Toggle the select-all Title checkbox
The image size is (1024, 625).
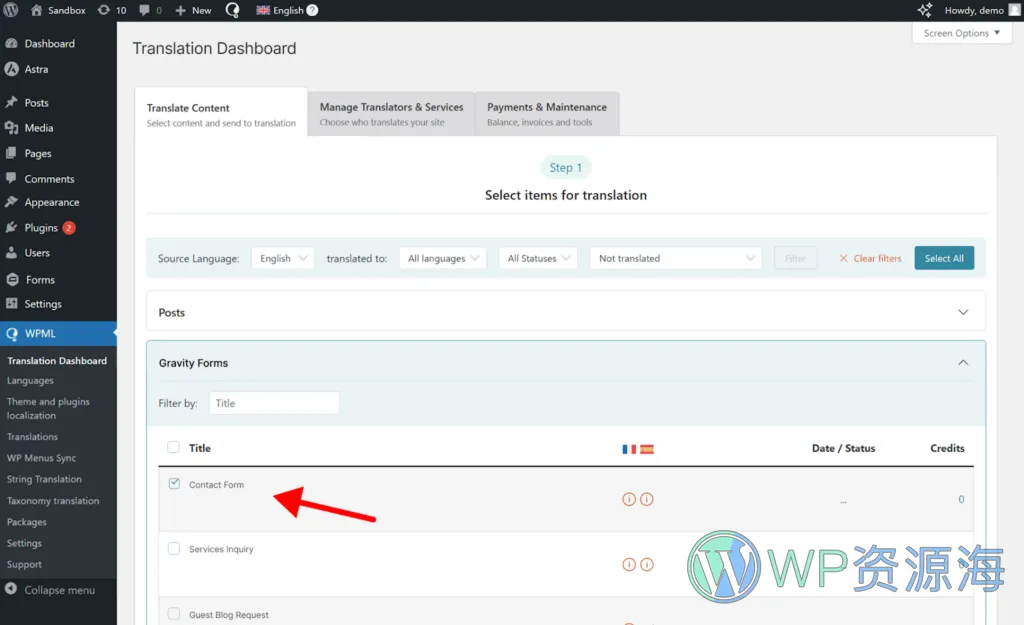pos(173,447)
